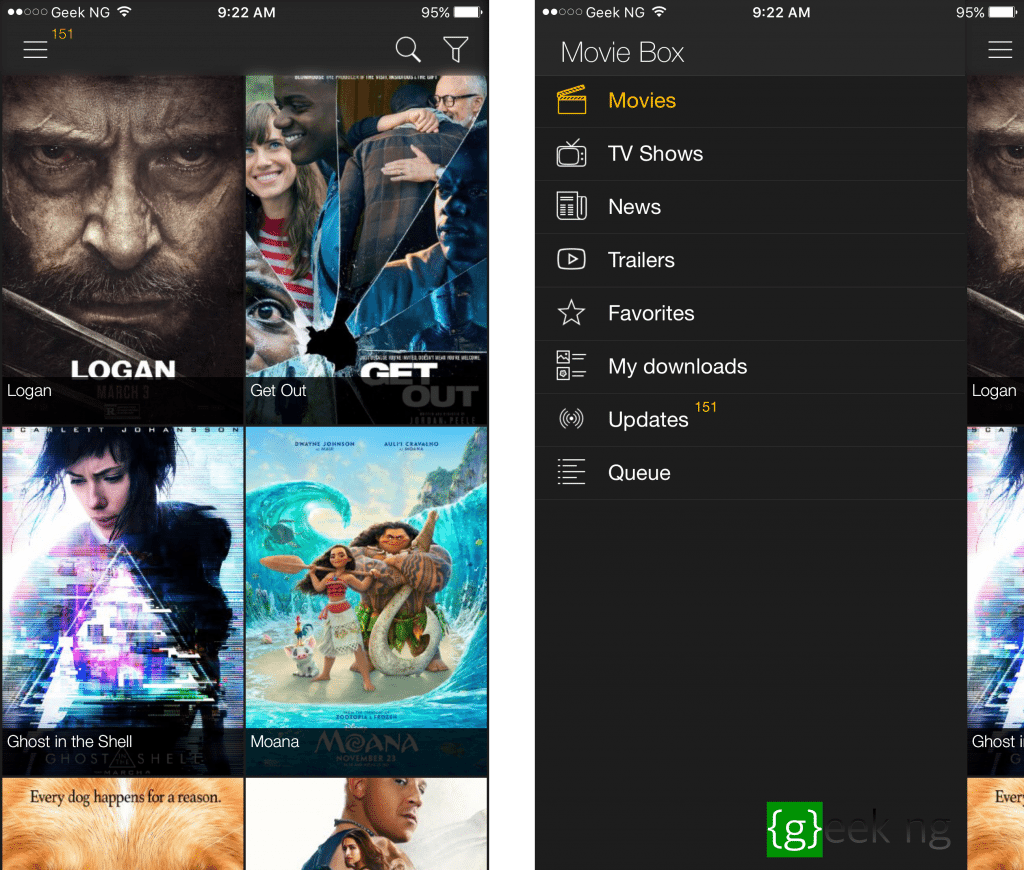
Task: Tap the 'Get Out' title caption
Action: pos(278,391)
